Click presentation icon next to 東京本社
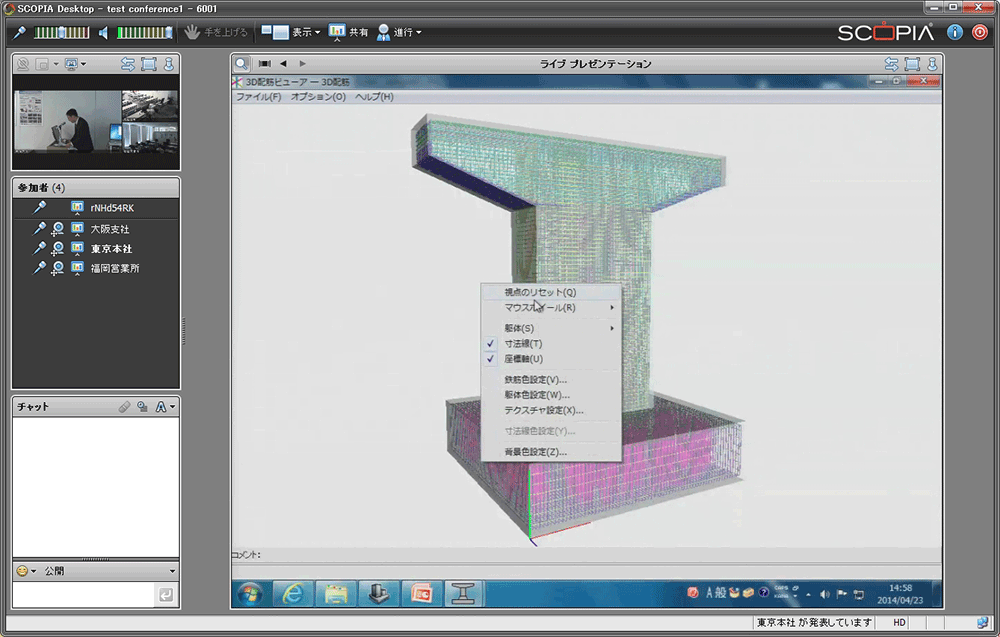This screenshot has height=637, width=1000. click(x=77, y=249)
